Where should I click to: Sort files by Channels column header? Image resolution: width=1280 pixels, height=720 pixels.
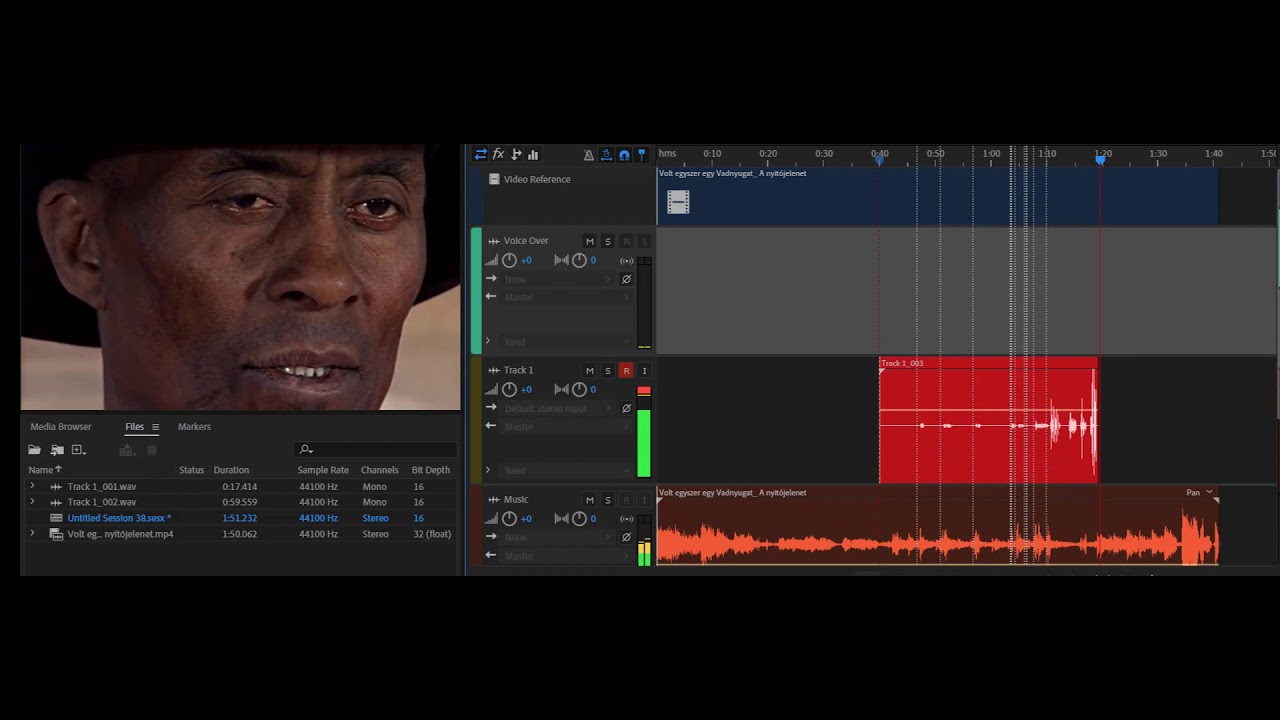coord(380,470)
